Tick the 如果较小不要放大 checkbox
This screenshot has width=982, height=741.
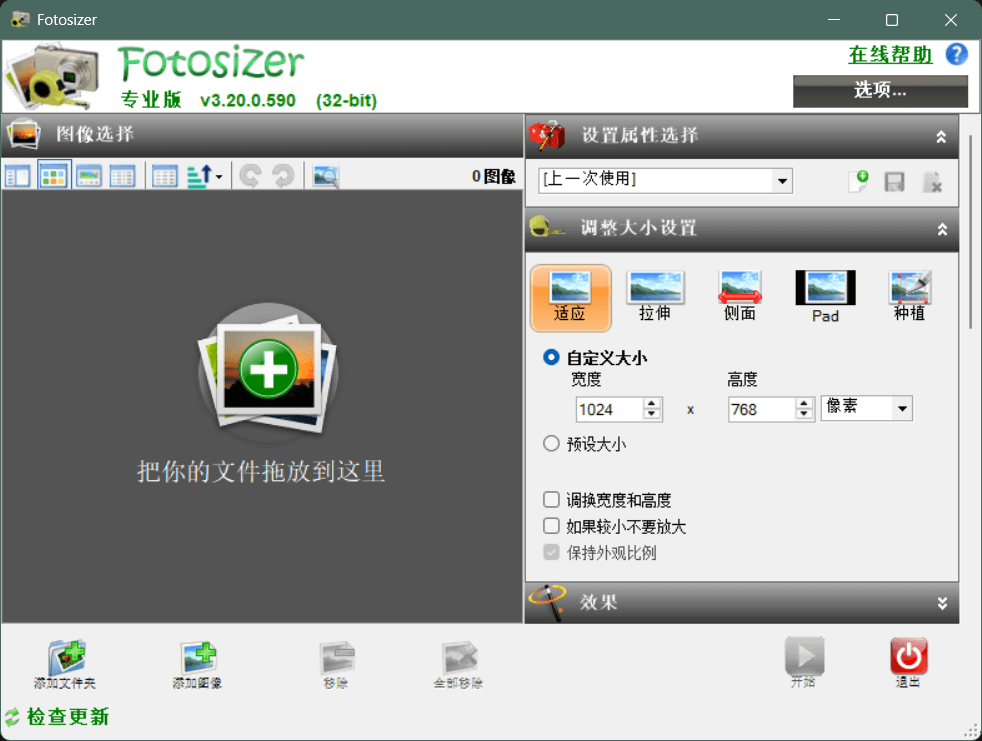[x=551, y=526]
